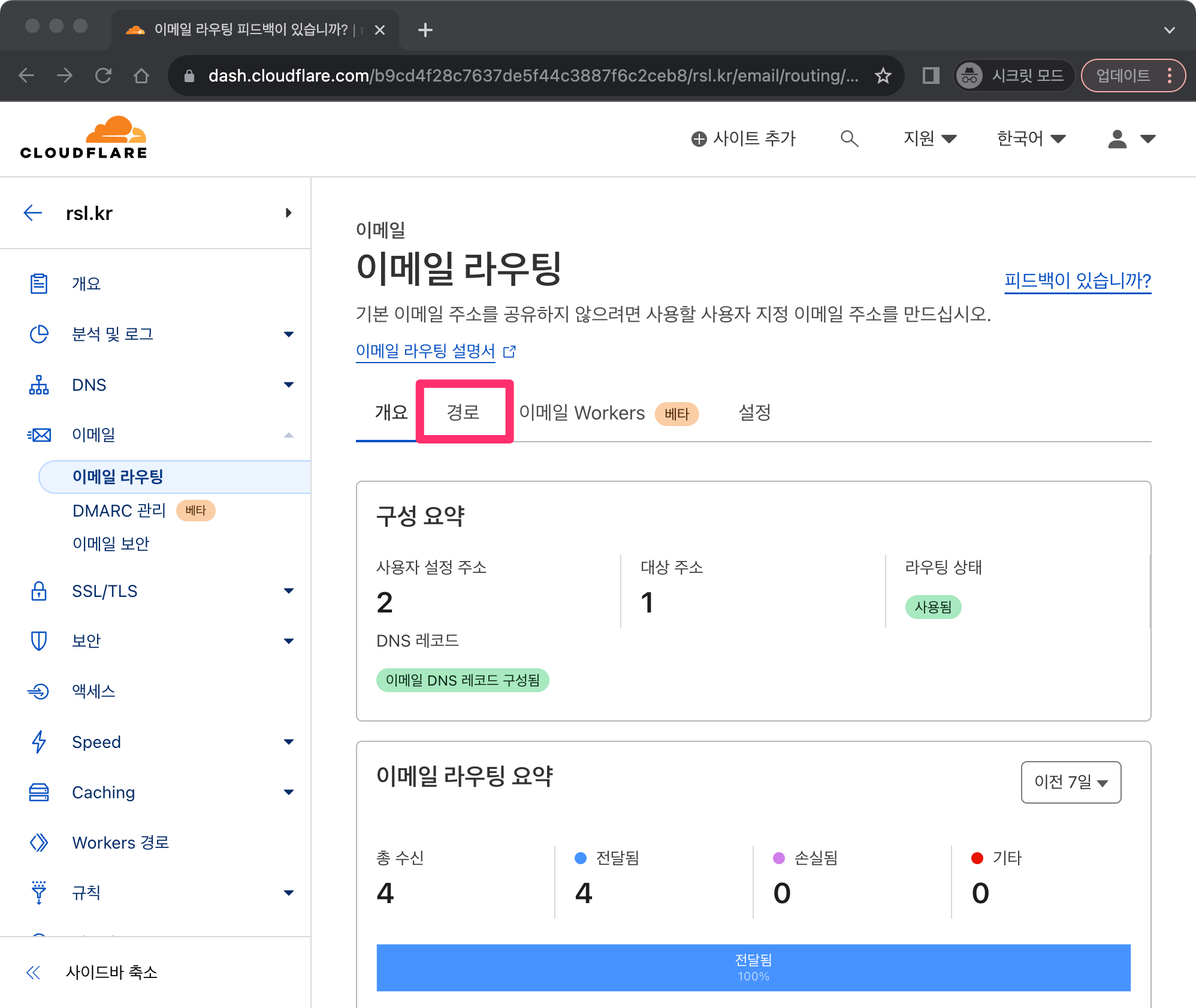Reload the page

[x=103, y=76]
